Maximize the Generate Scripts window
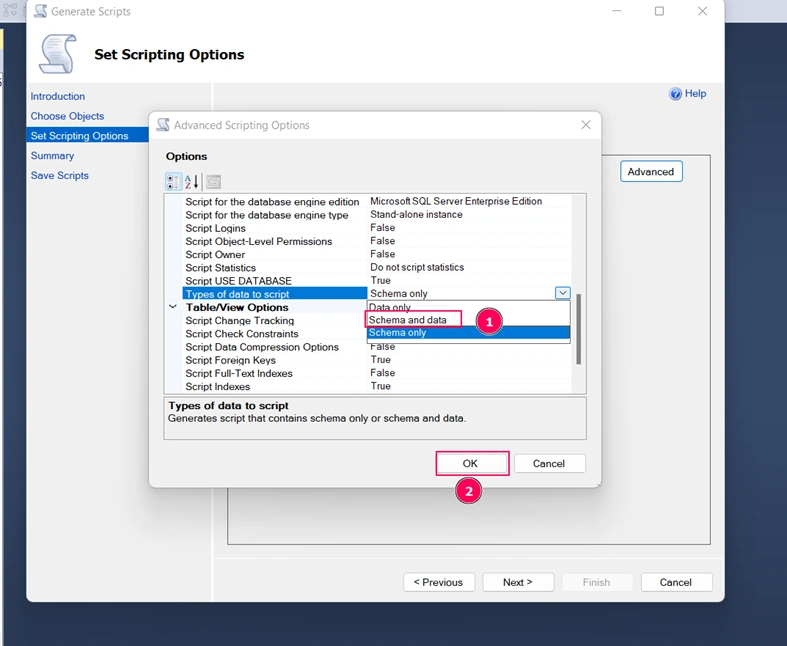Viewport: 787px width, 646px height. coord(660,11)
